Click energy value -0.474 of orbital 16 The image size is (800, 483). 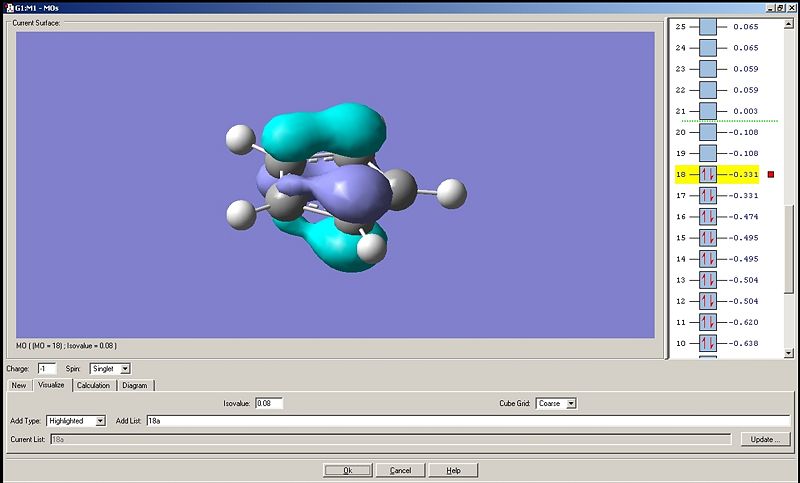pos(743,217)
